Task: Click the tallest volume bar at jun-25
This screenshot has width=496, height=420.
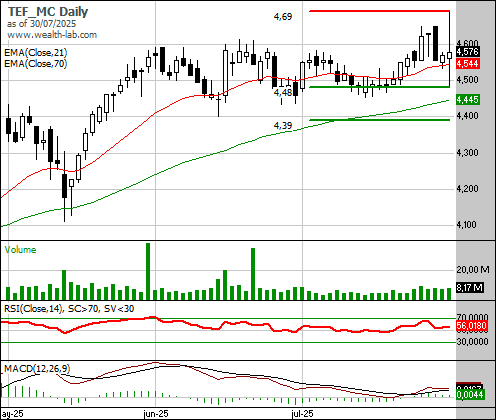Action: pyautogui.click(x=148, y=271)
